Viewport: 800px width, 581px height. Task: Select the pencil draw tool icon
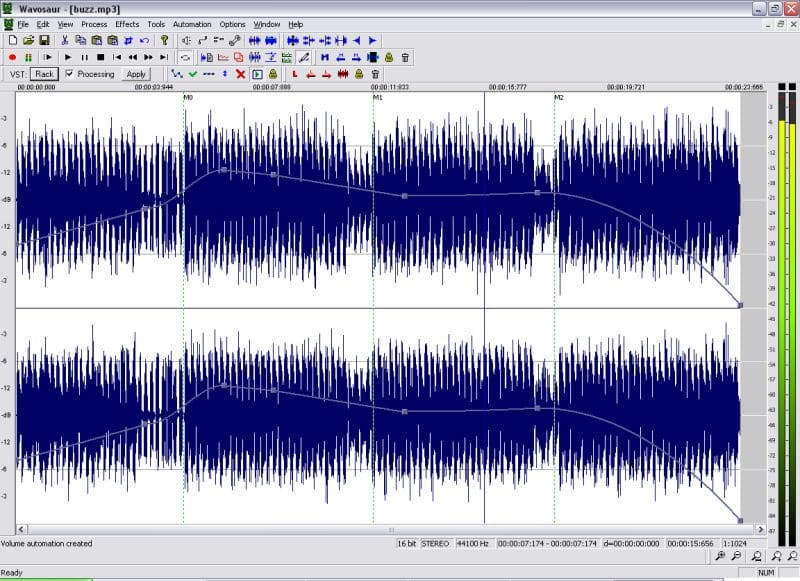[304, 58]
